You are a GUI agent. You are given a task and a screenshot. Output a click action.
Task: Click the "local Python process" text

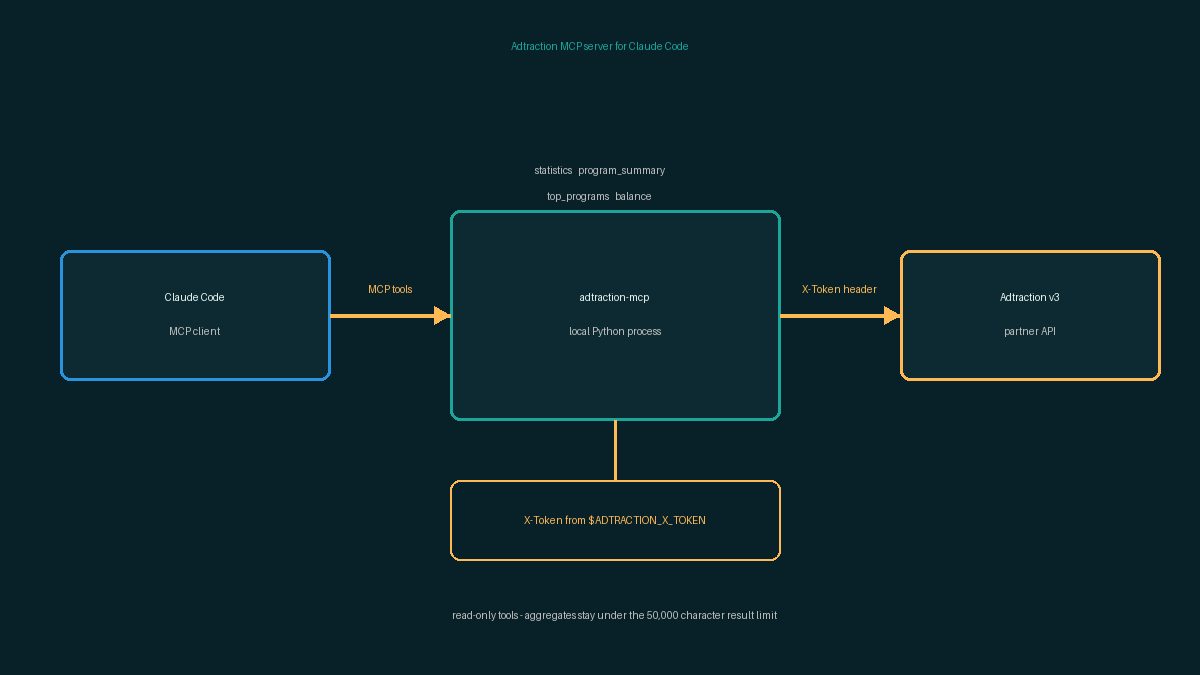pos(615,331)
